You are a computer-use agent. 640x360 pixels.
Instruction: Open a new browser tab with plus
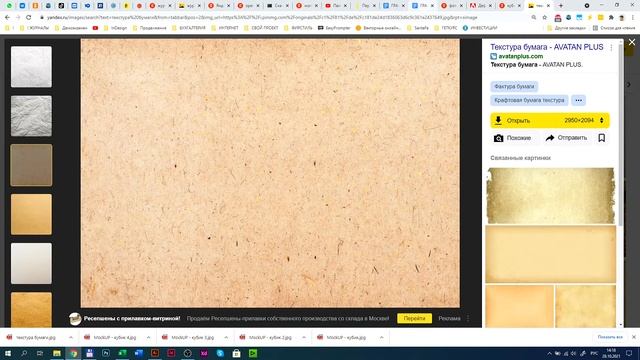click(x=560, y=6)
